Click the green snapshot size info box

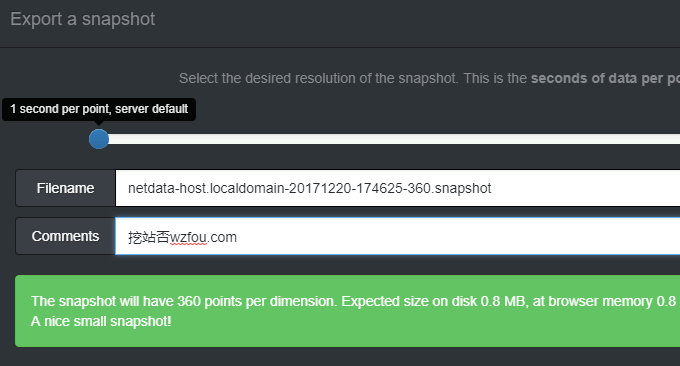click(347, 311)
